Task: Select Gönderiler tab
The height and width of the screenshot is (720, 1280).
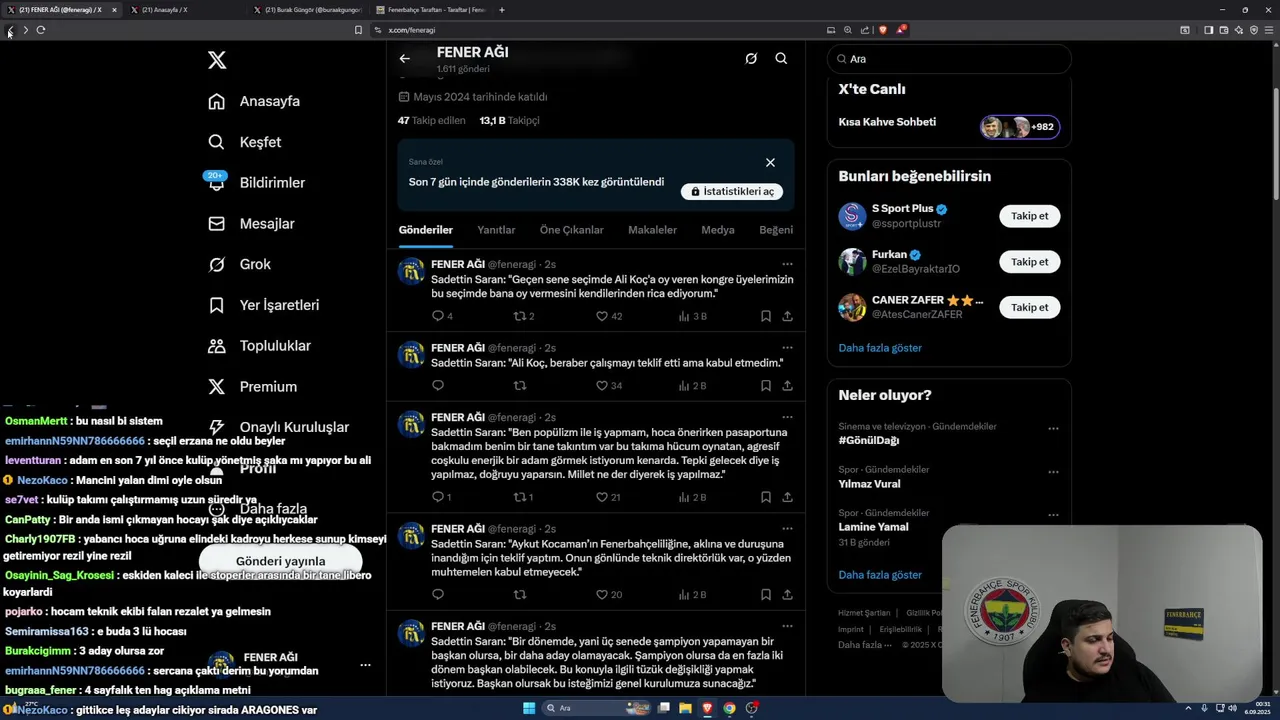Action: click(426, 230)
